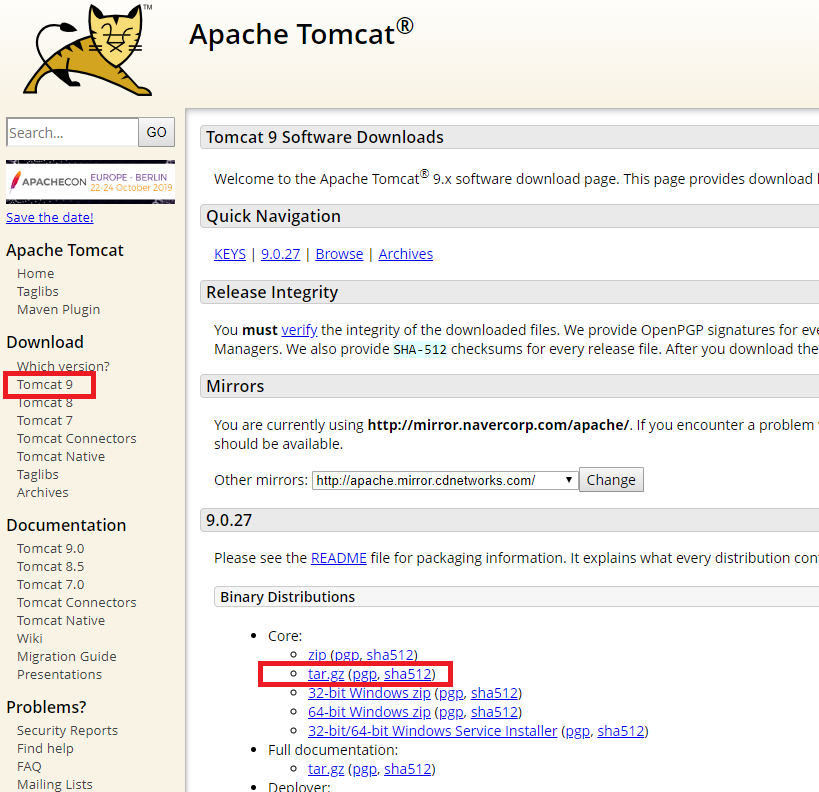Open the Migration Guide link
819x792 pixels.
point(67,657)
